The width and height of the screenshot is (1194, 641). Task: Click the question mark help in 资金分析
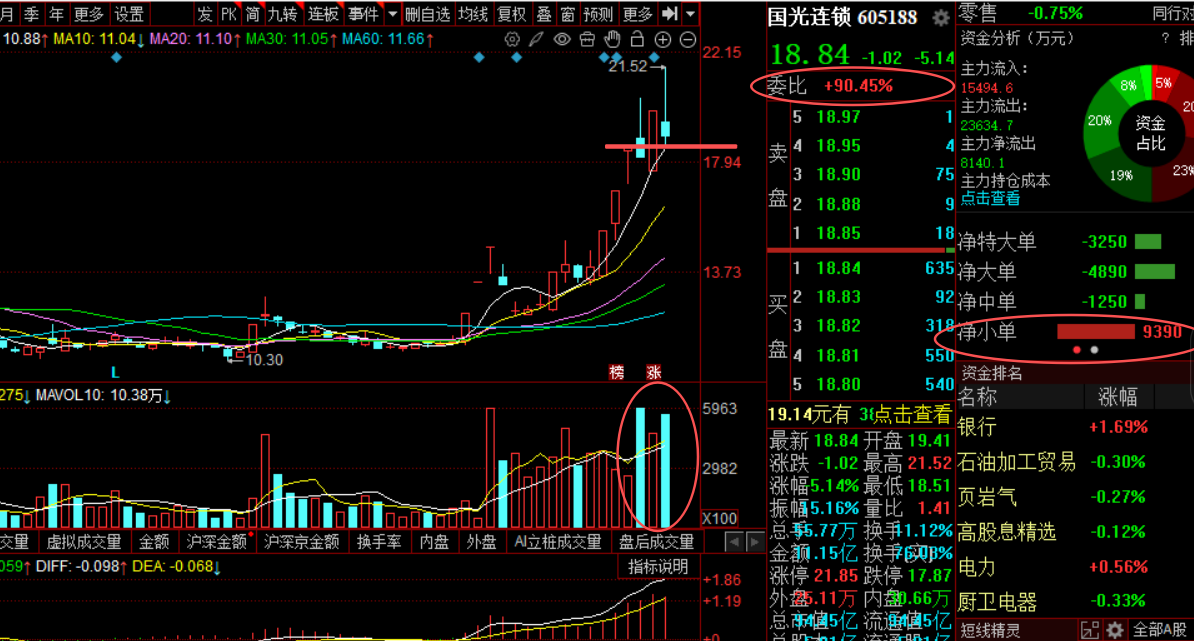1165,38
